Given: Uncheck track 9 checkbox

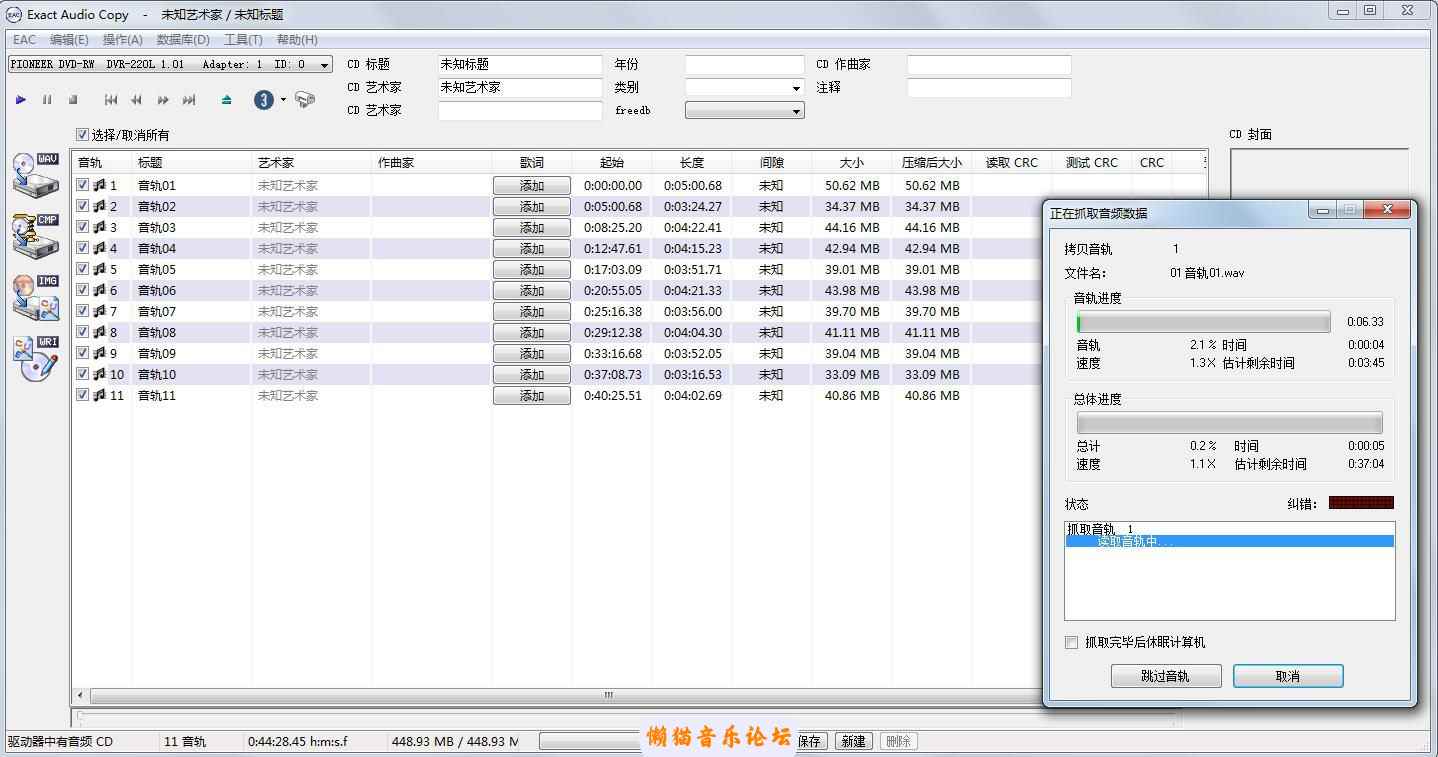Looking at the screenshot, I should click(83, 353).
